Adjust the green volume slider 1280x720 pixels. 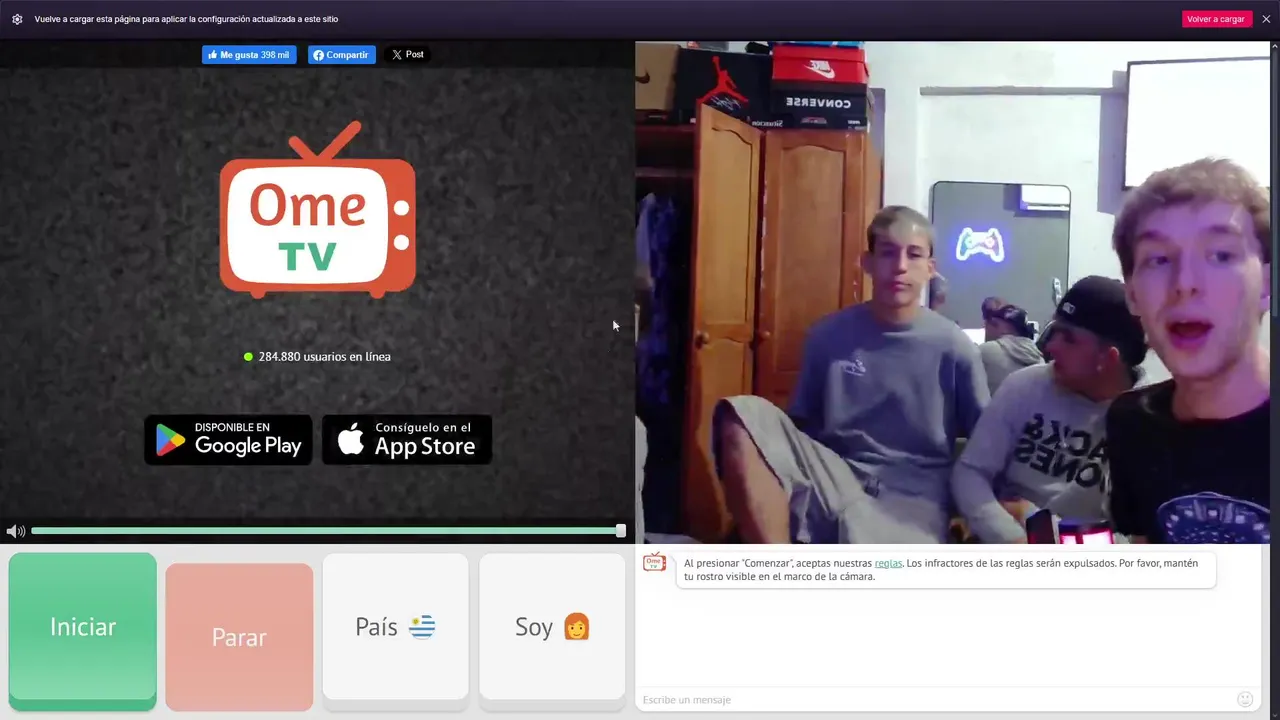326,531
